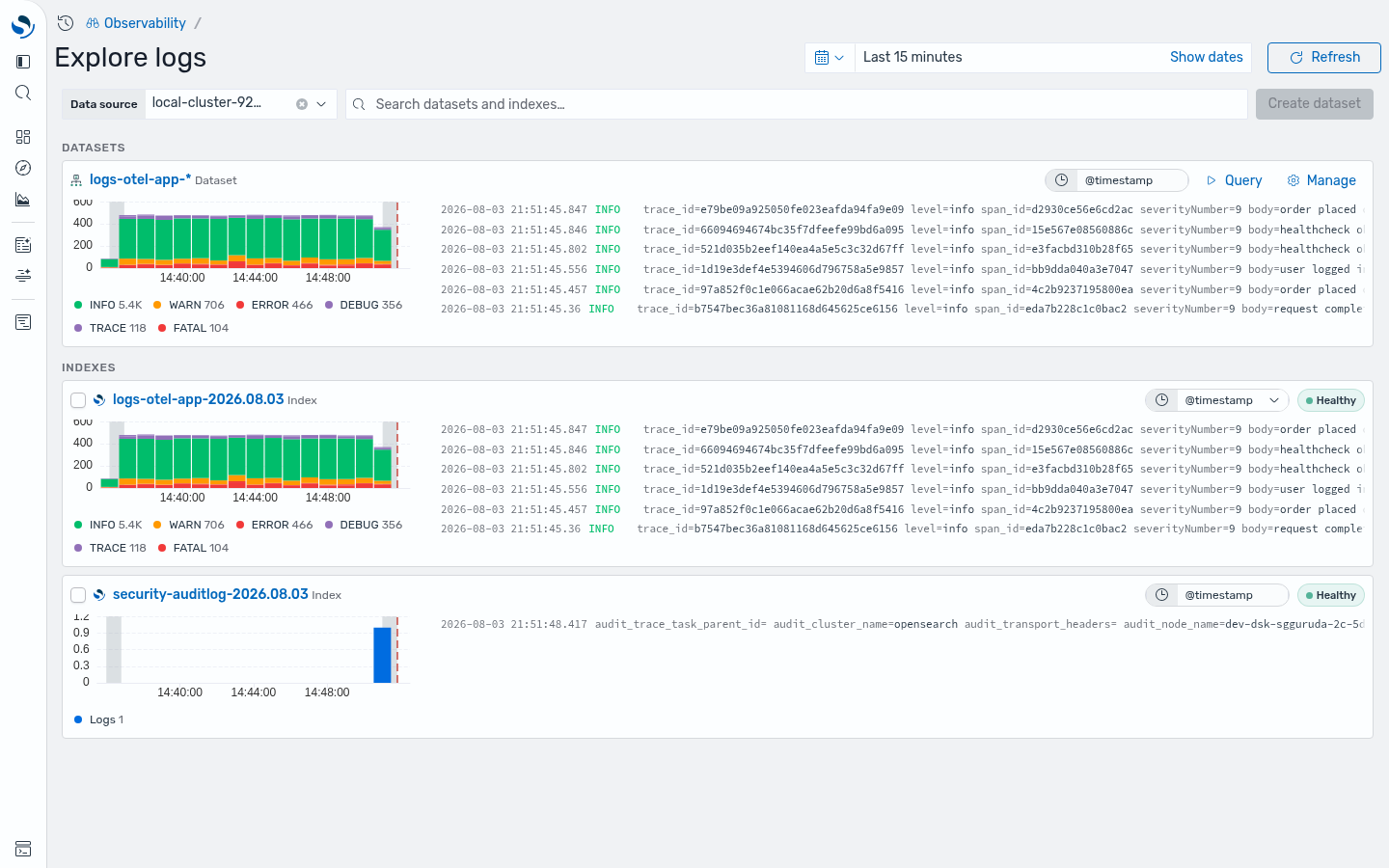The height and width of the screenshot is (868, 1389).
Task: Click clock icon in security-auditlog timestamp field
Action: (x=1161, y=595)
